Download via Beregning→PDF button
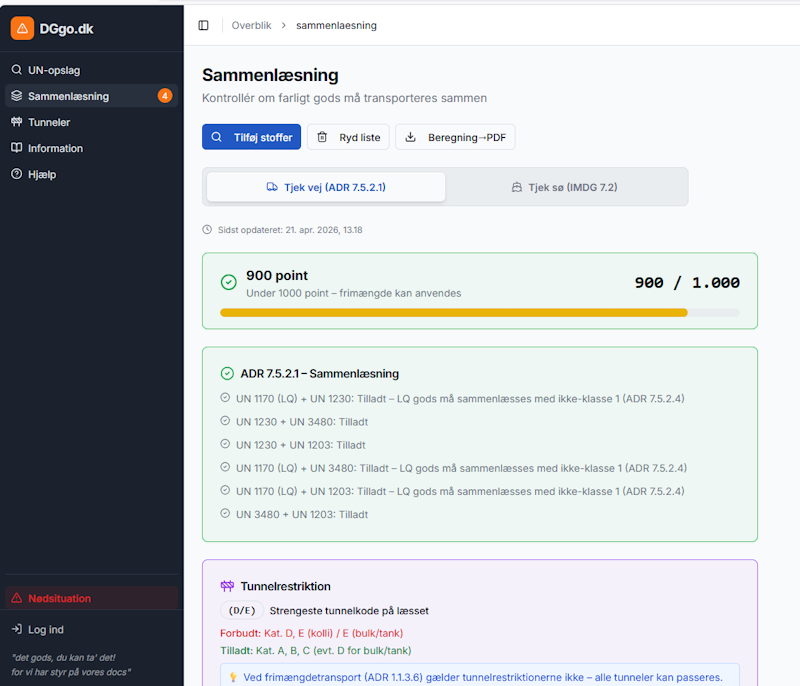 (x=455, y=137)
